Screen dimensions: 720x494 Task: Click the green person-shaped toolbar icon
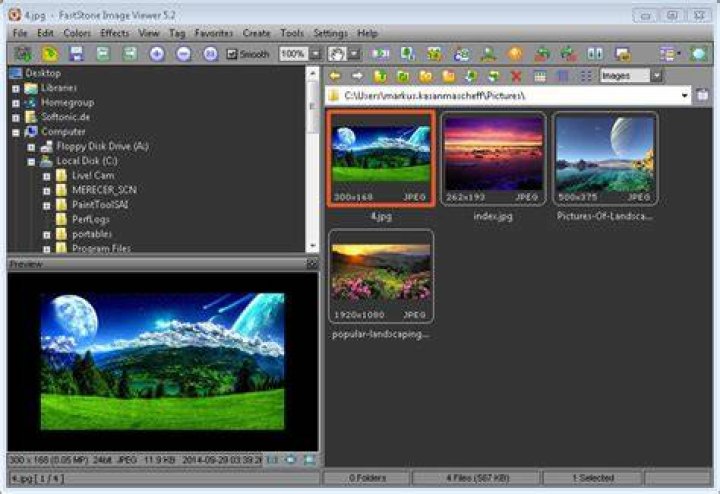(488, 54)
